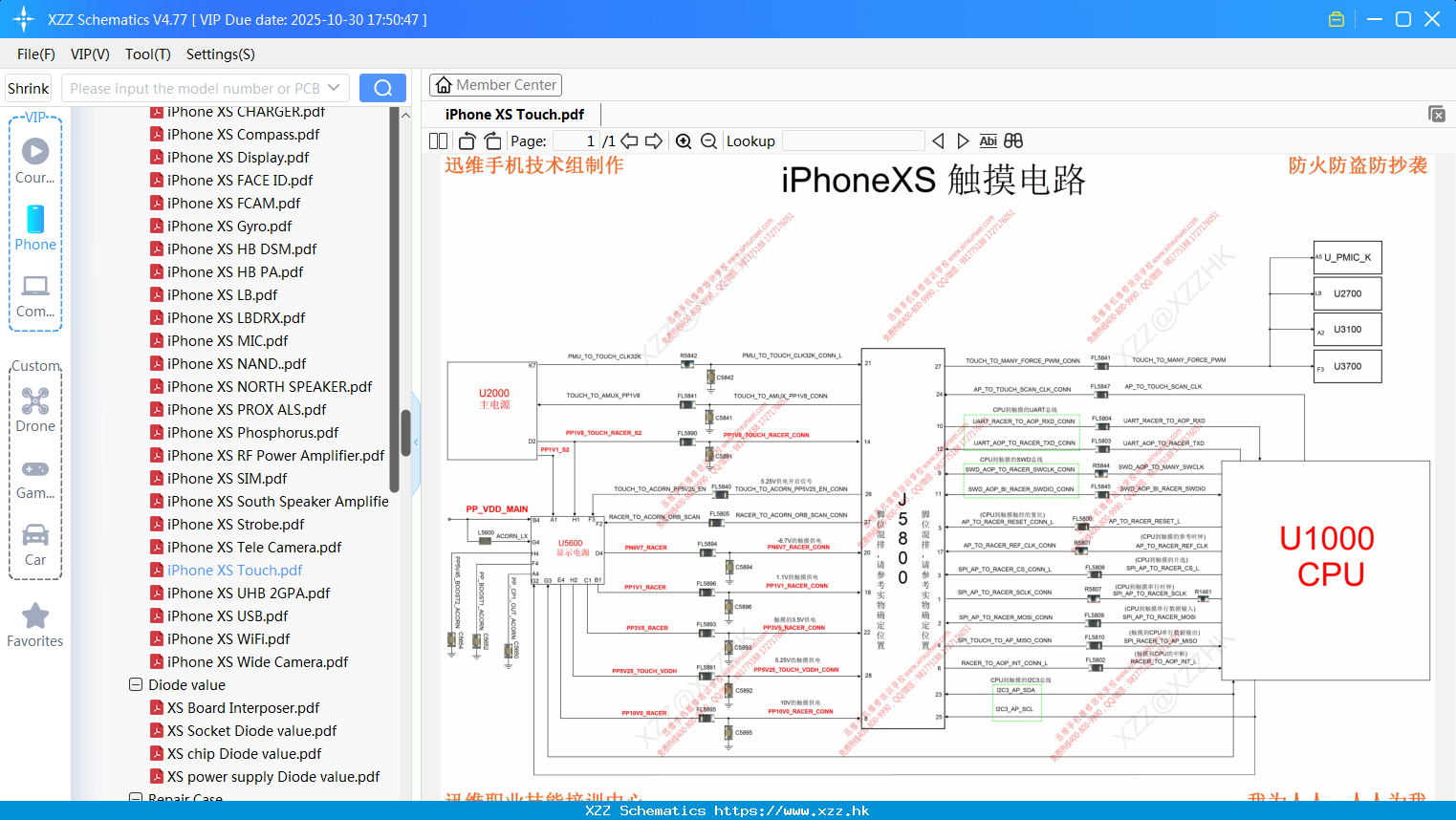Open iPhone XS Wide Camera.pdf
This screenshot has width=1456, height=820.
pyautogui.click(x=257, y=662)
